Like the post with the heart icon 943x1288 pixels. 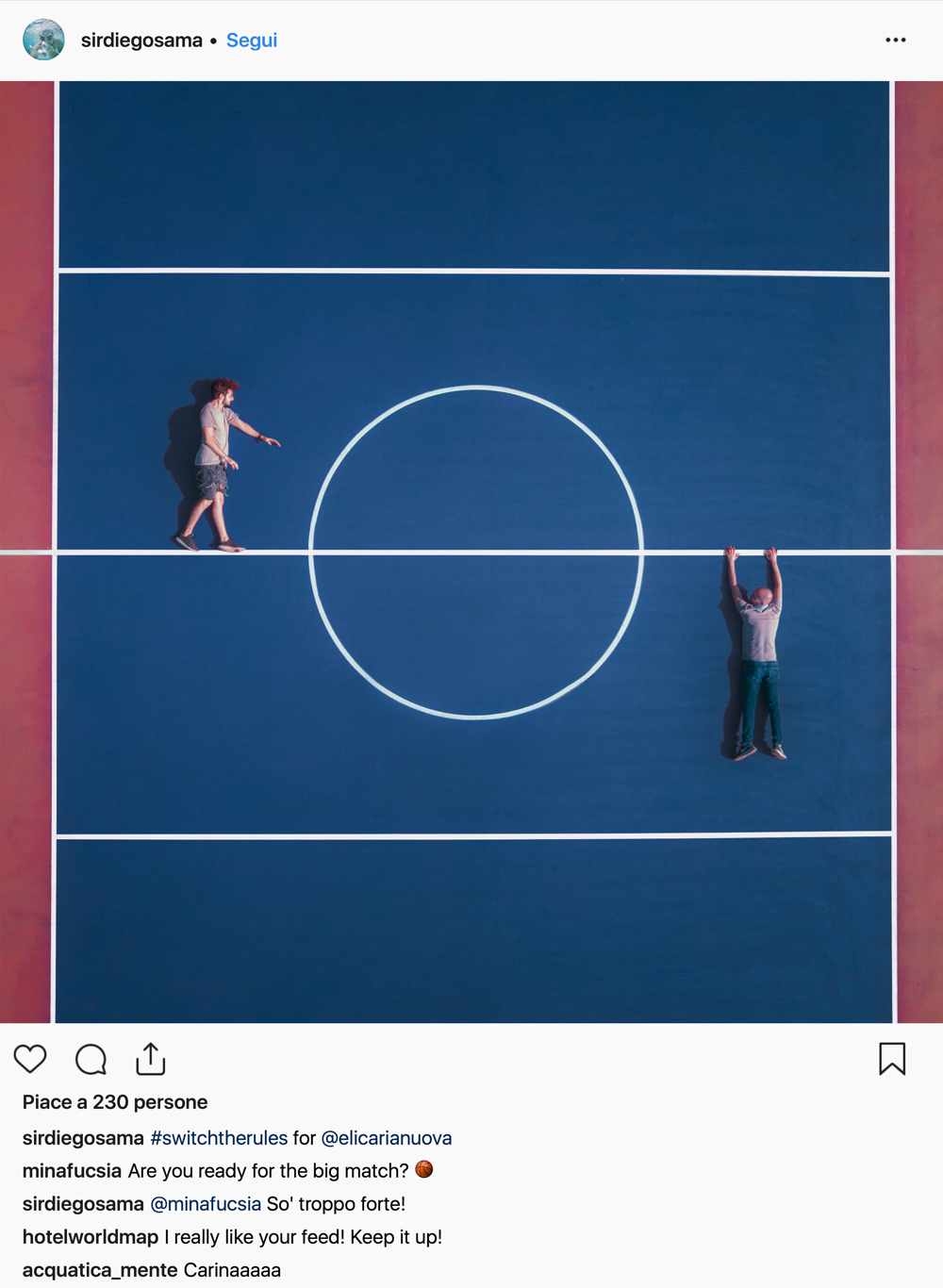click(30, 1059)
